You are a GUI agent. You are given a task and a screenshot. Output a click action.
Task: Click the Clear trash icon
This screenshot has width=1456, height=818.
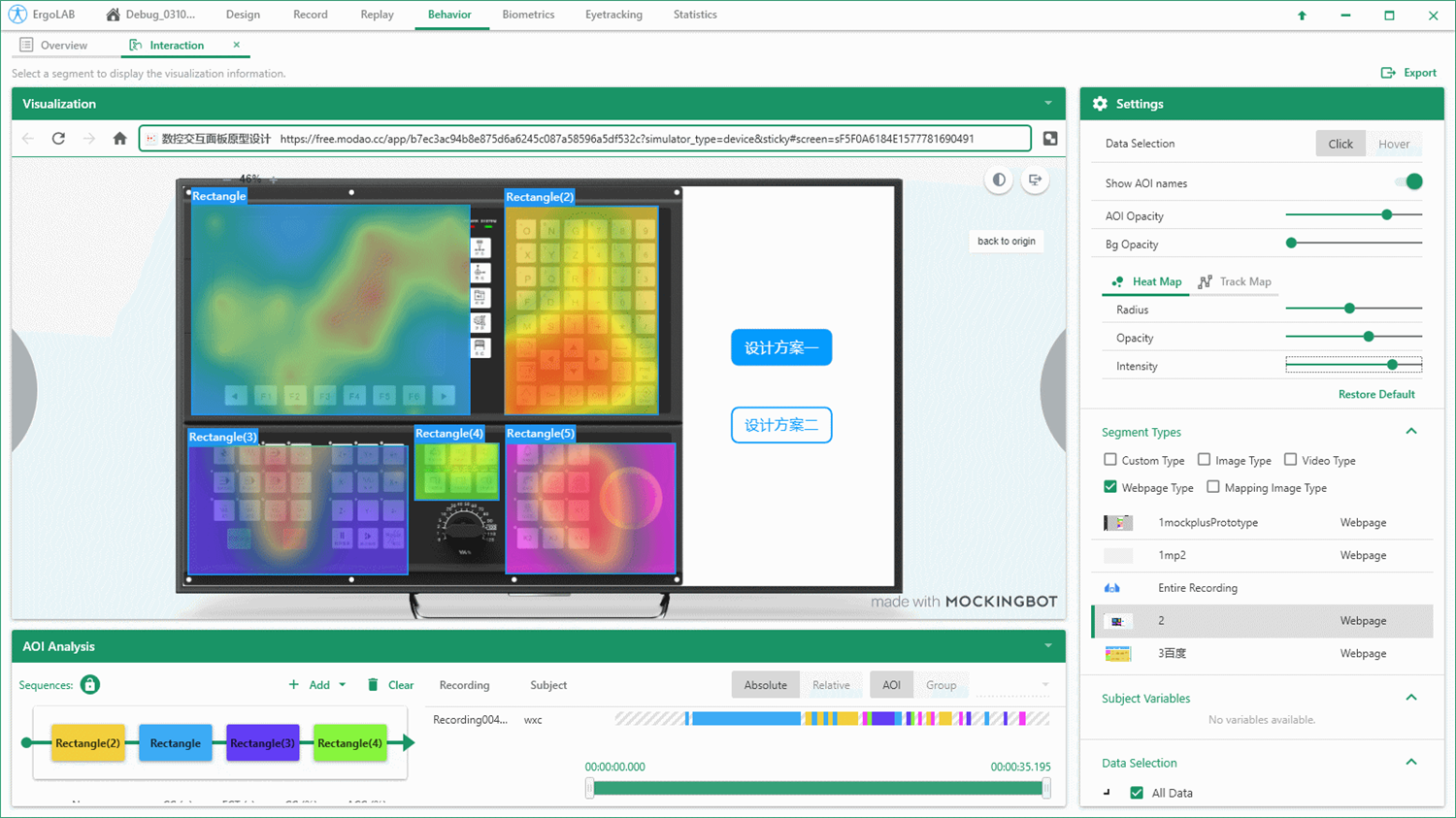[373, 685]
